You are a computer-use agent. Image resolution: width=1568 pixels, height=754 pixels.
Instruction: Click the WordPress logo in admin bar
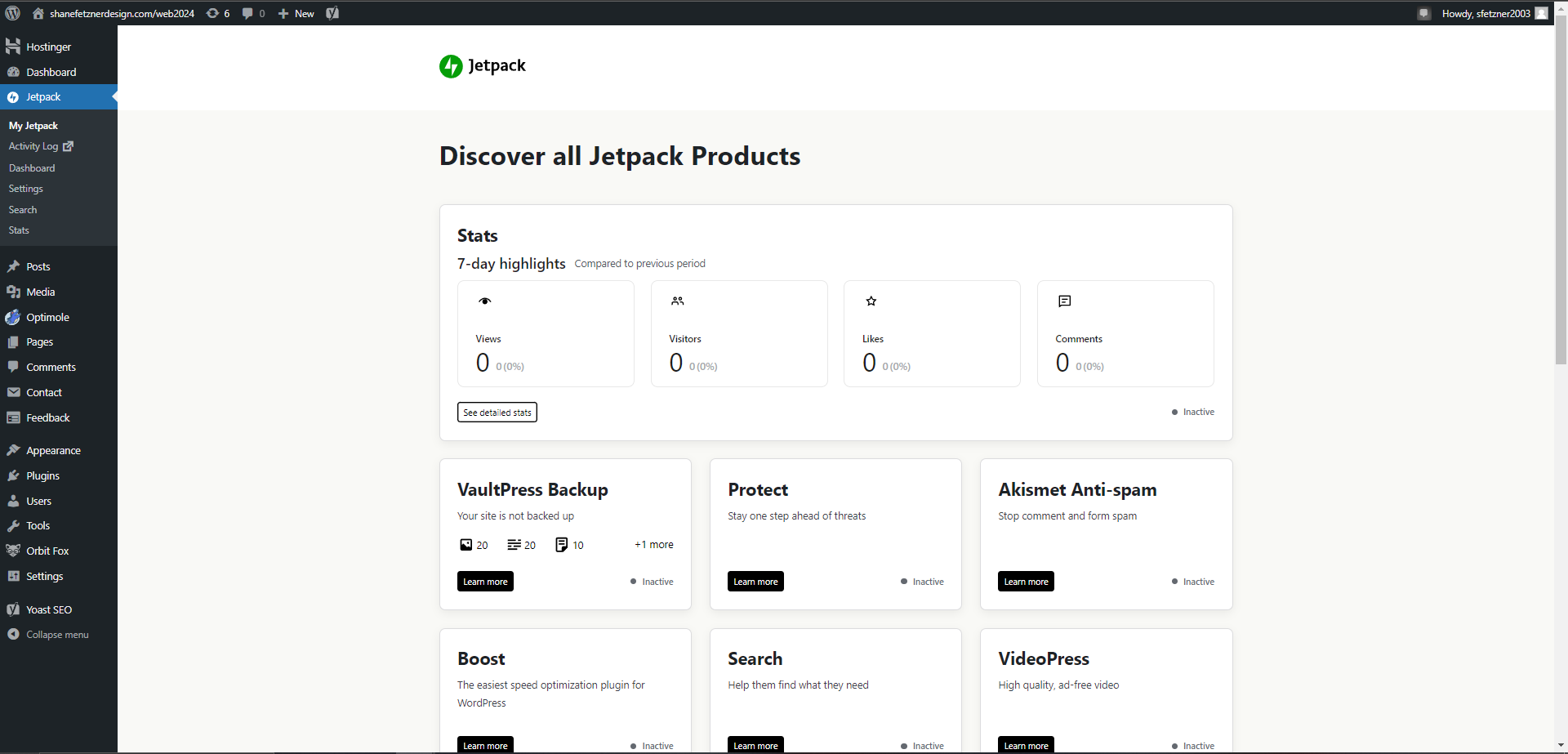[13, 13]
